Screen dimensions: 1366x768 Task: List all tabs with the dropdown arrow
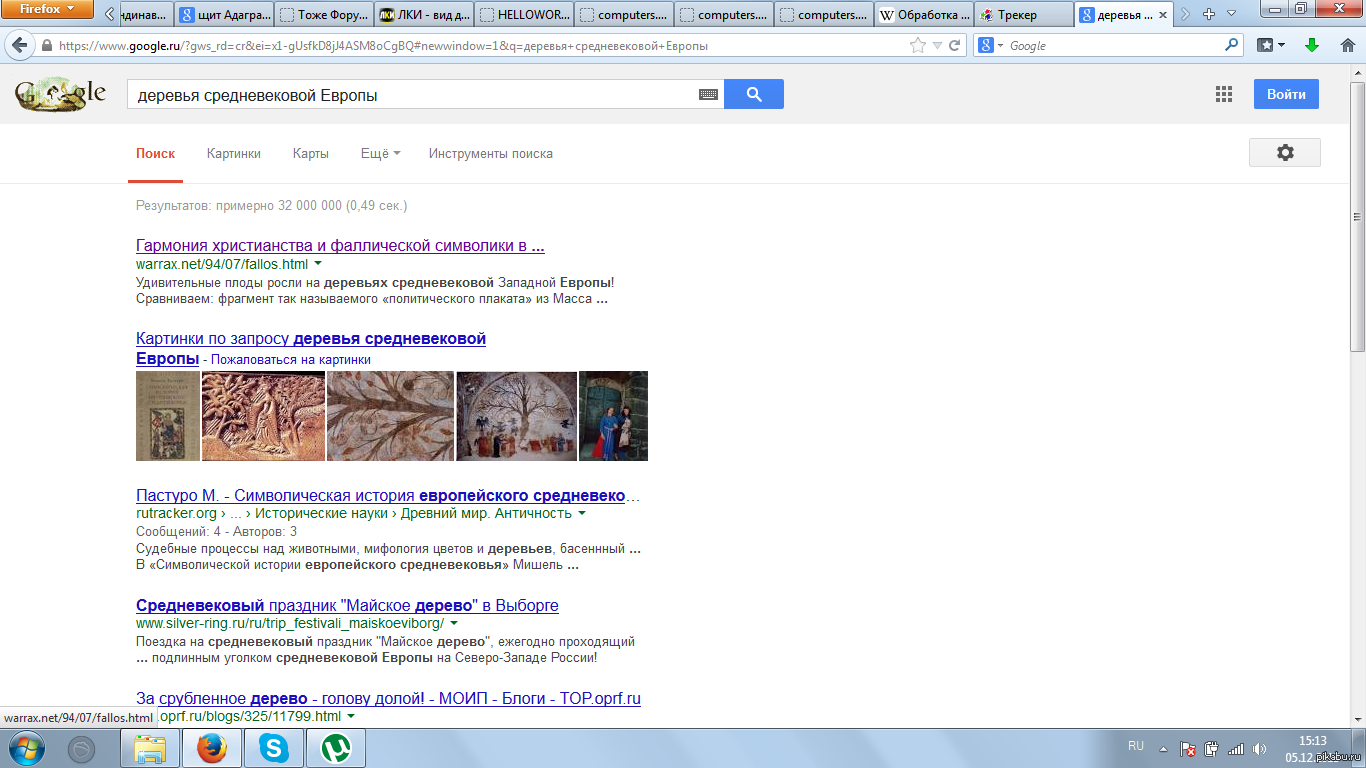click(x=1231, y=15)
